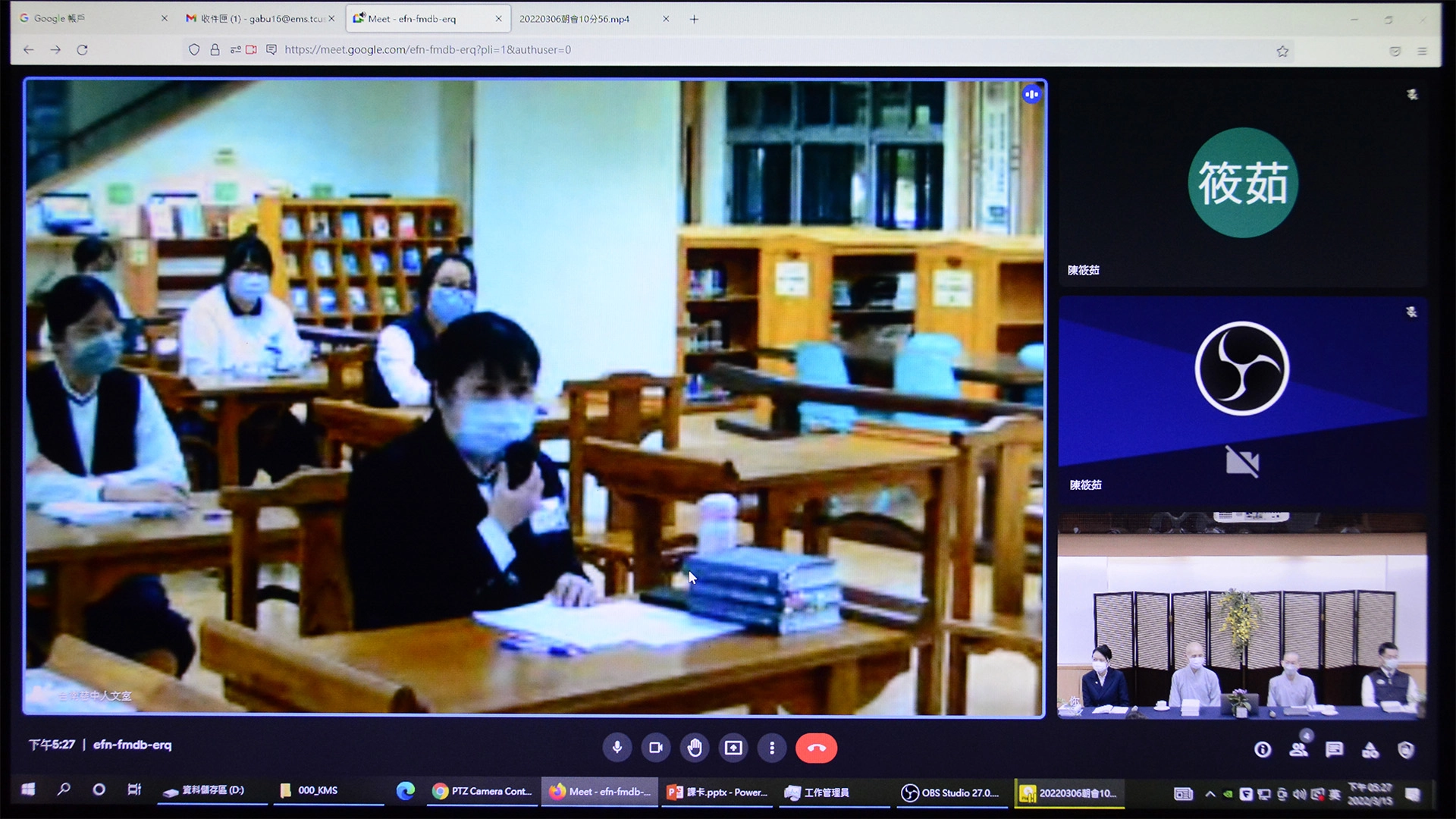Reload the Meet page
The image size is (1456, 819).
pyautogui.click(x=82, y=49)
